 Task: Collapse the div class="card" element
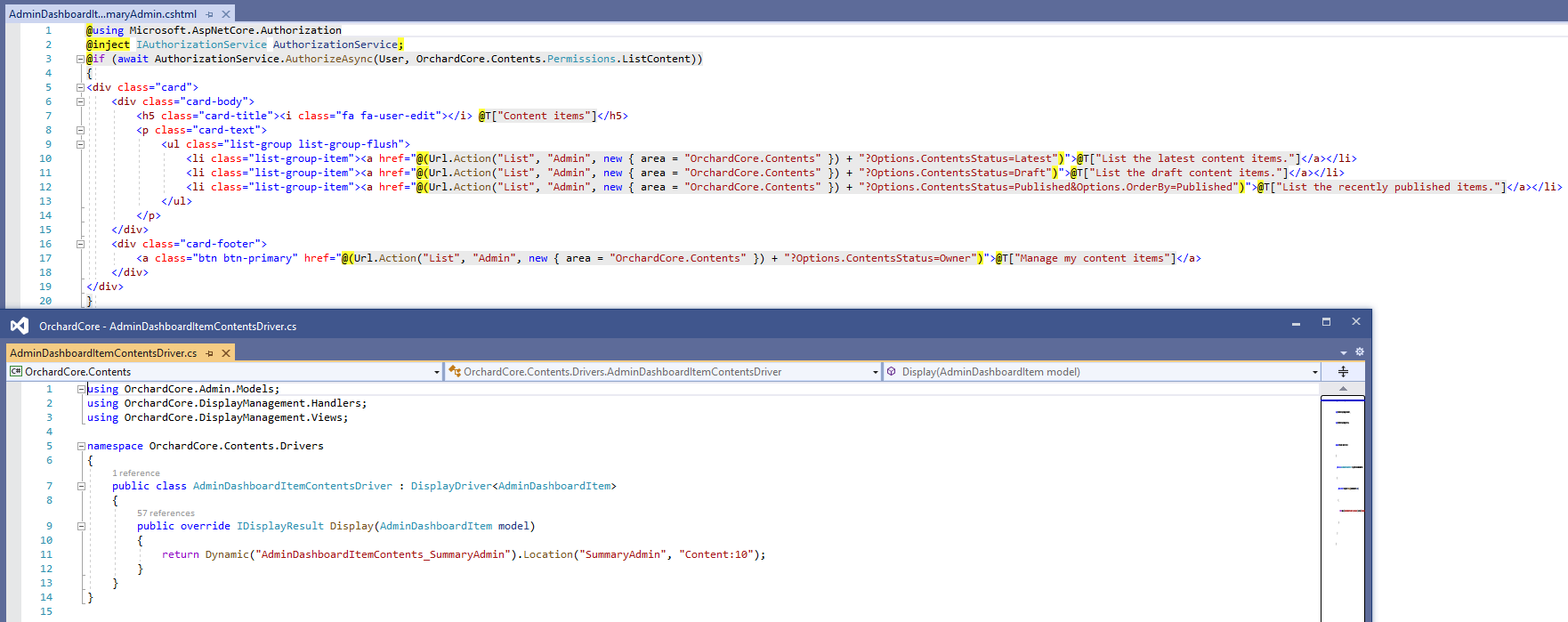point(80,87)
